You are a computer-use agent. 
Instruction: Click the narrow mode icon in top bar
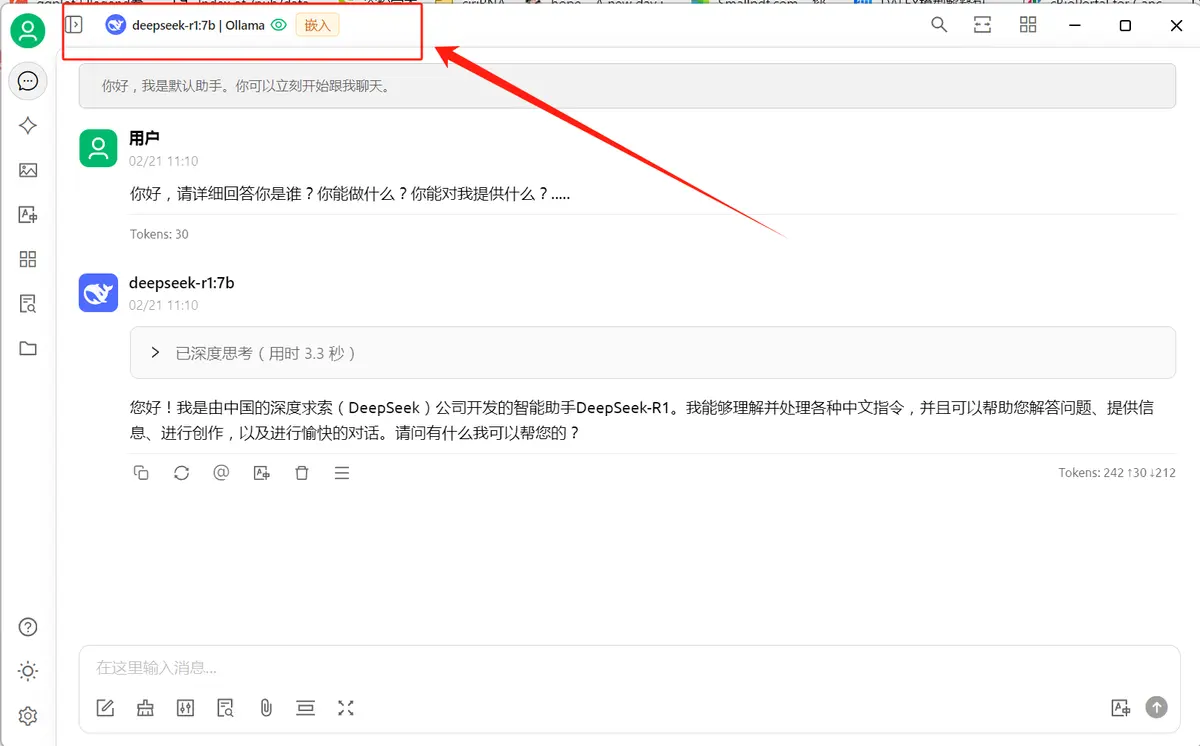tap(983, 25)
